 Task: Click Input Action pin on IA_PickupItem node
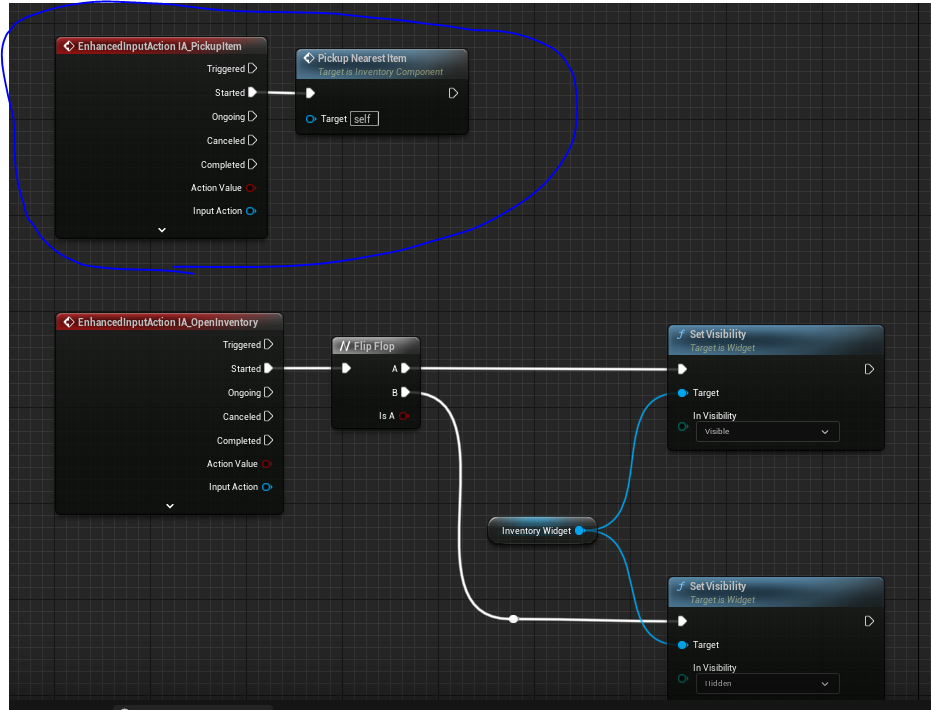click(x=251, y=211)
